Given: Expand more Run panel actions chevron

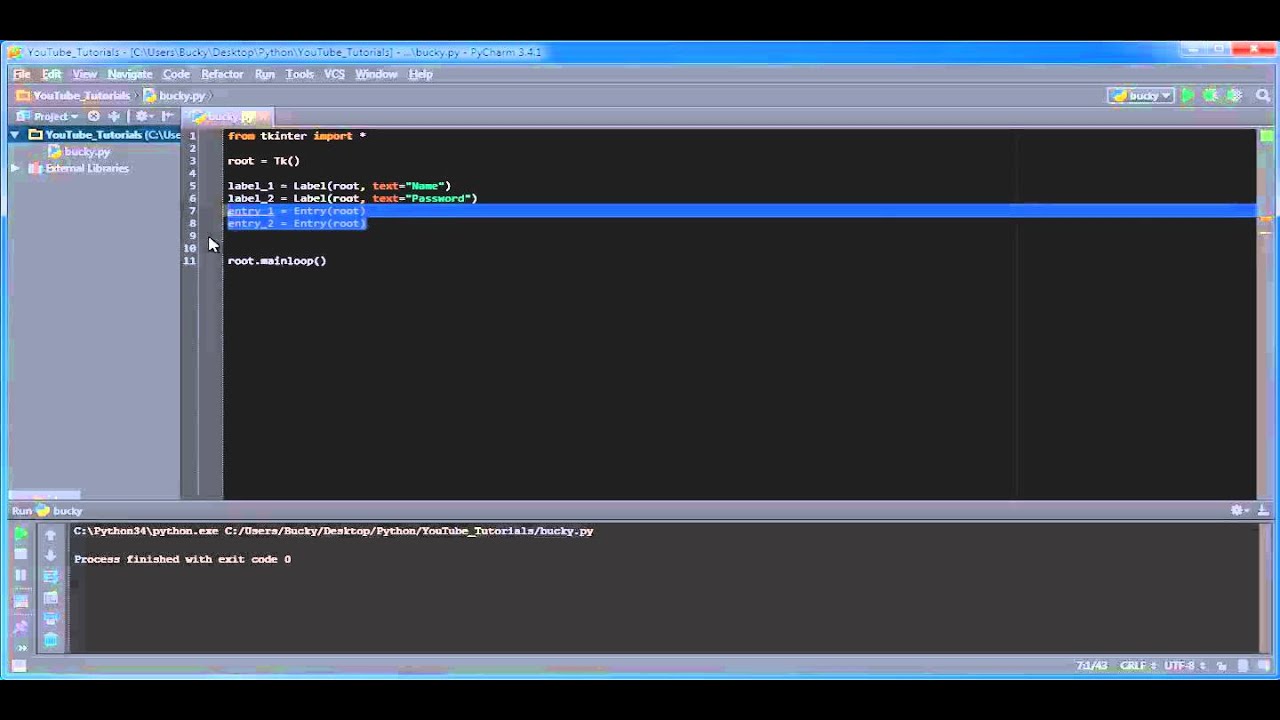Looking at the screenshot, I should (x=20, y=647).
